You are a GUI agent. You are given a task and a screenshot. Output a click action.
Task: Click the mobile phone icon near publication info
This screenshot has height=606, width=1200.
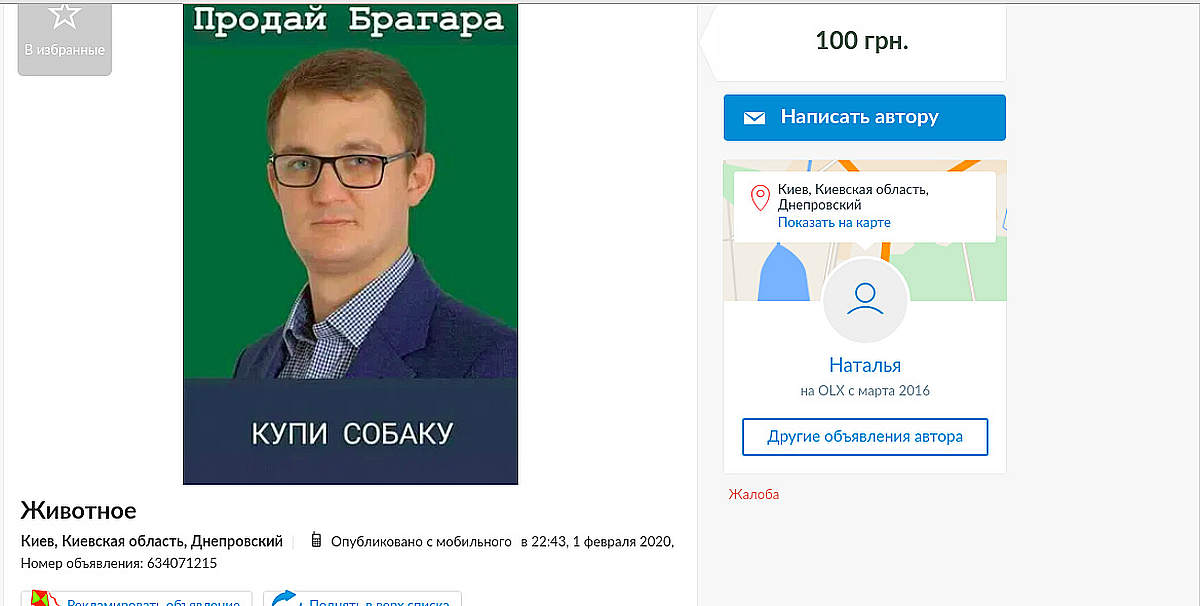(x=316, y=541)
